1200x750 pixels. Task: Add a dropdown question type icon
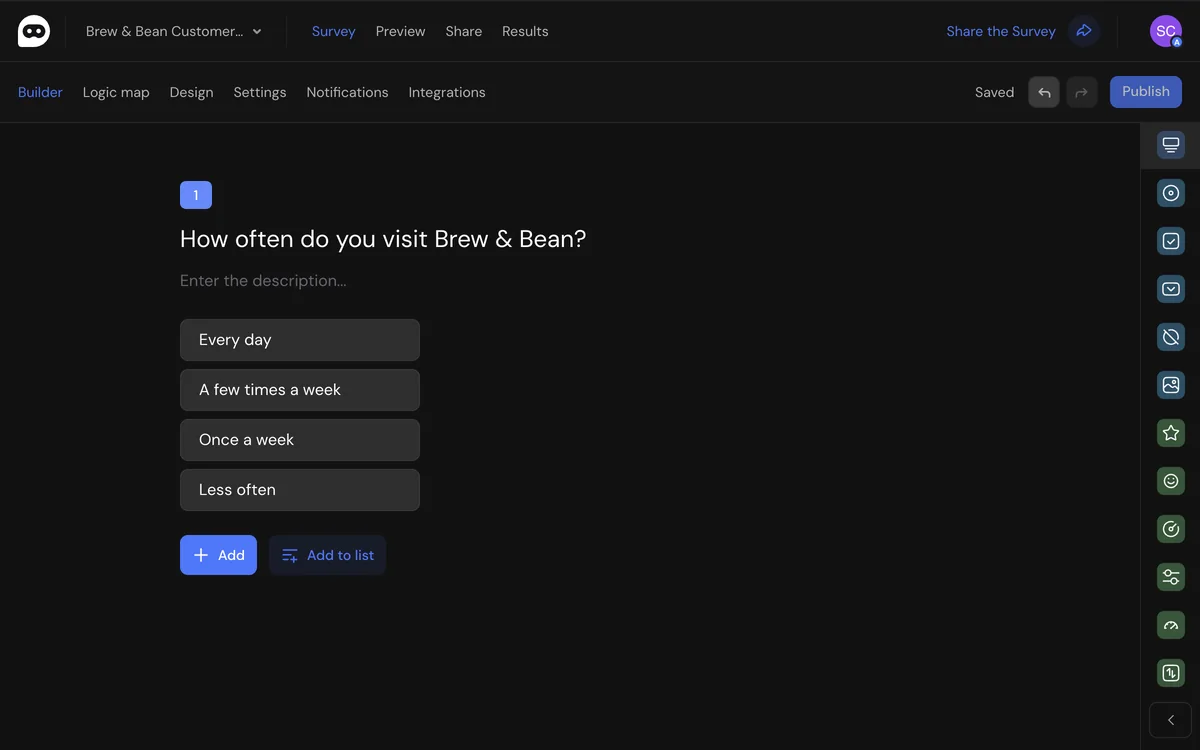click(x=1171, y=289)
